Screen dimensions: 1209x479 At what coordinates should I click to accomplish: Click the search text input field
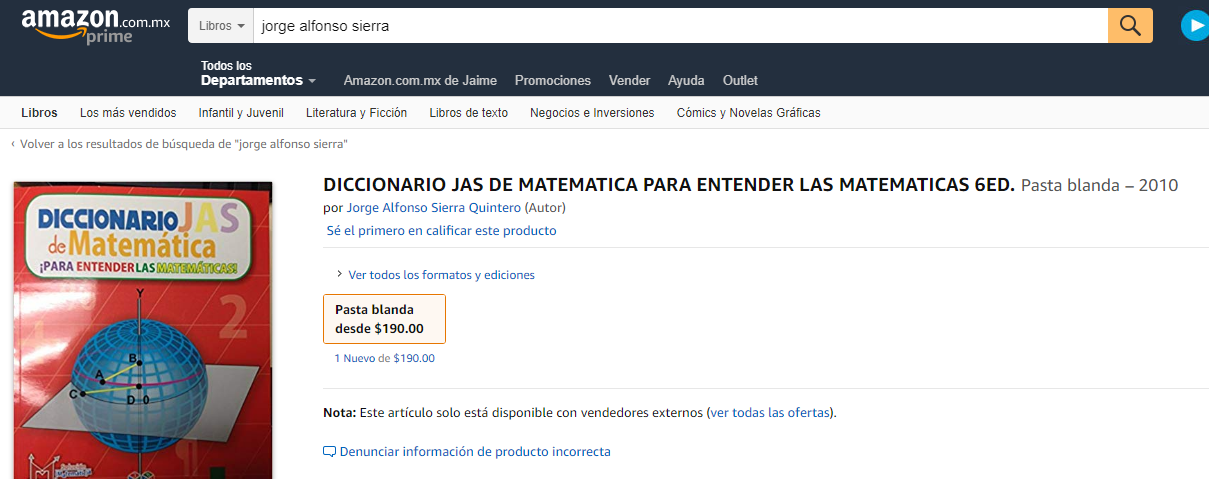[x=680, y=26]
